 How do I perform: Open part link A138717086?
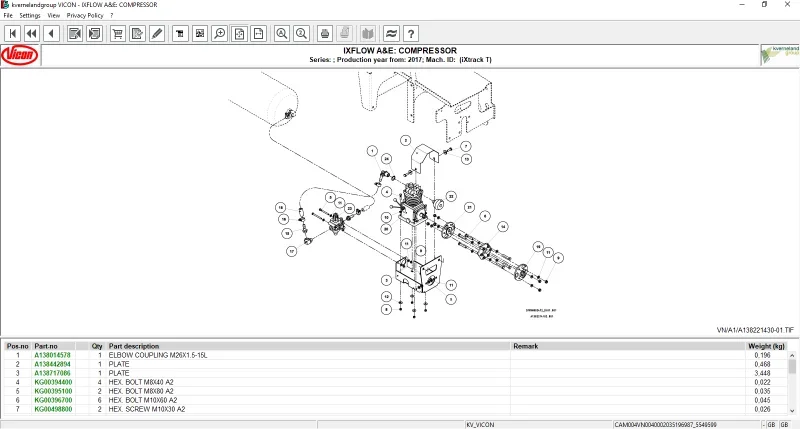53,373
